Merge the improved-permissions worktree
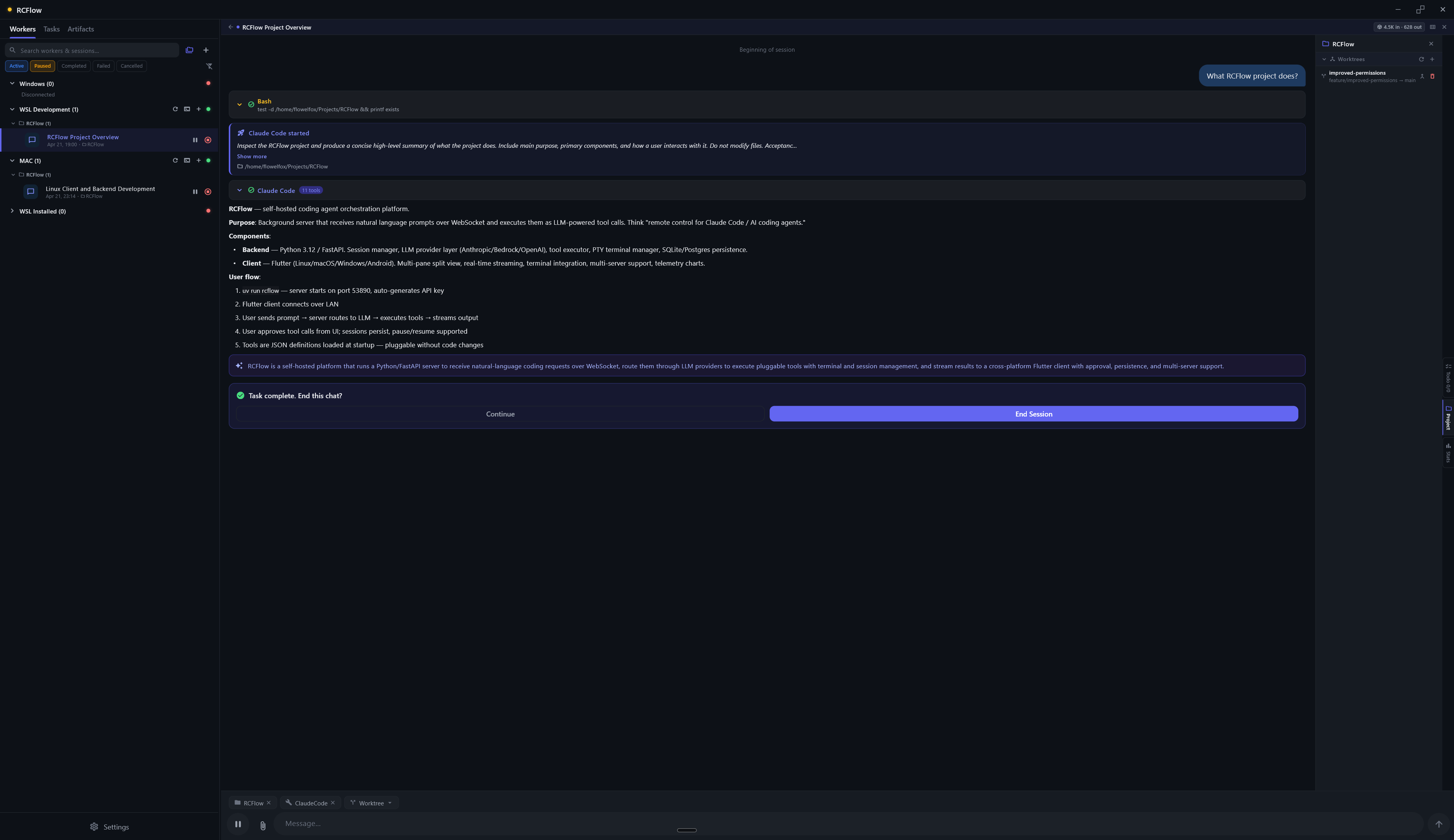Screen dimensions: 1454x840 (x=1422, y=76)
